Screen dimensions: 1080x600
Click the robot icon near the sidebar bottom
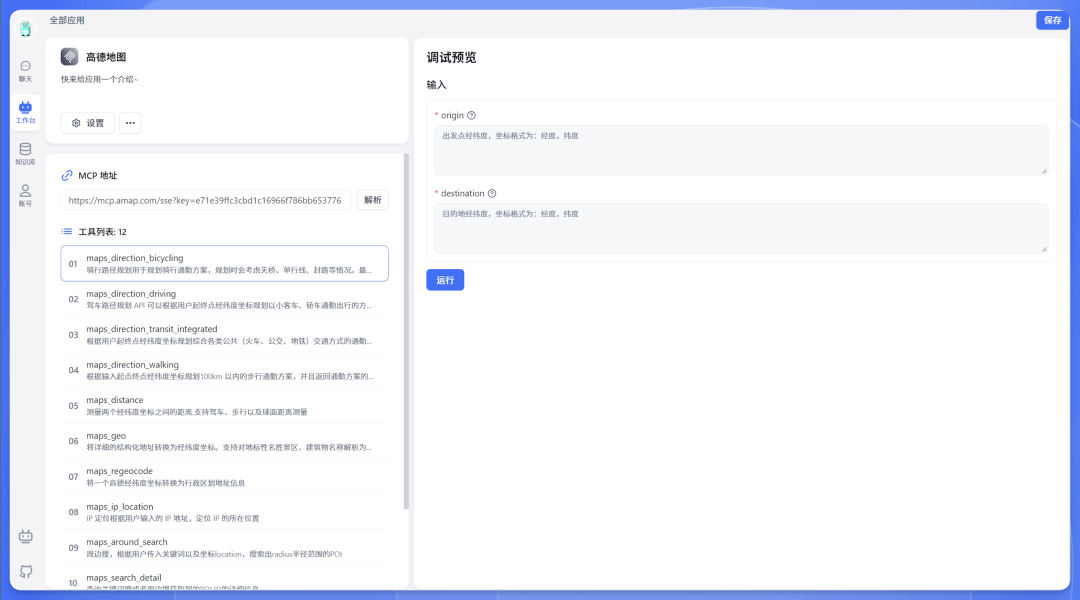pos(25,536)
